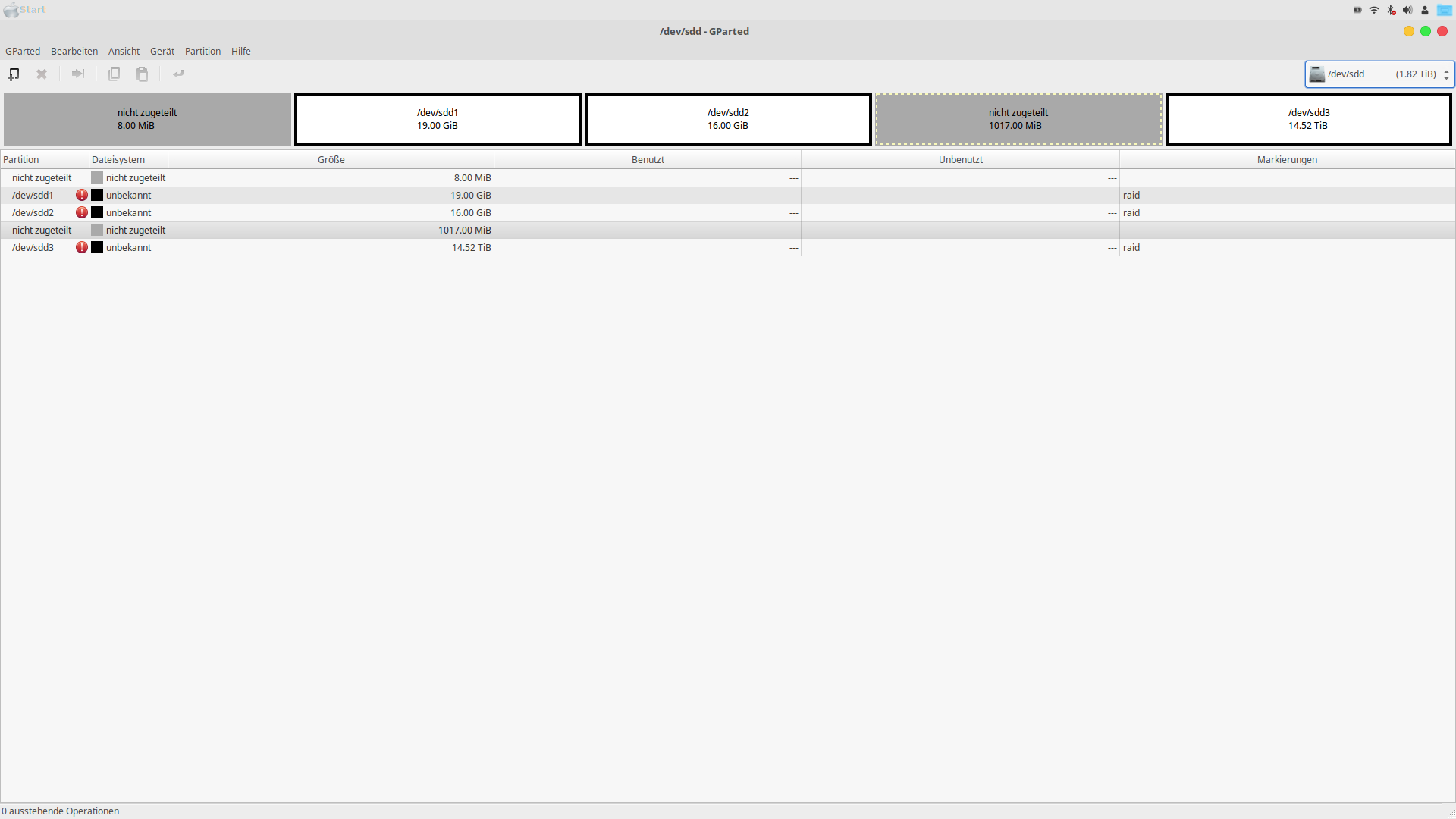Click the red warning icon on /dev/sdd1
The height and width of the screenshot is (819, 1456).
click(81, 195)
